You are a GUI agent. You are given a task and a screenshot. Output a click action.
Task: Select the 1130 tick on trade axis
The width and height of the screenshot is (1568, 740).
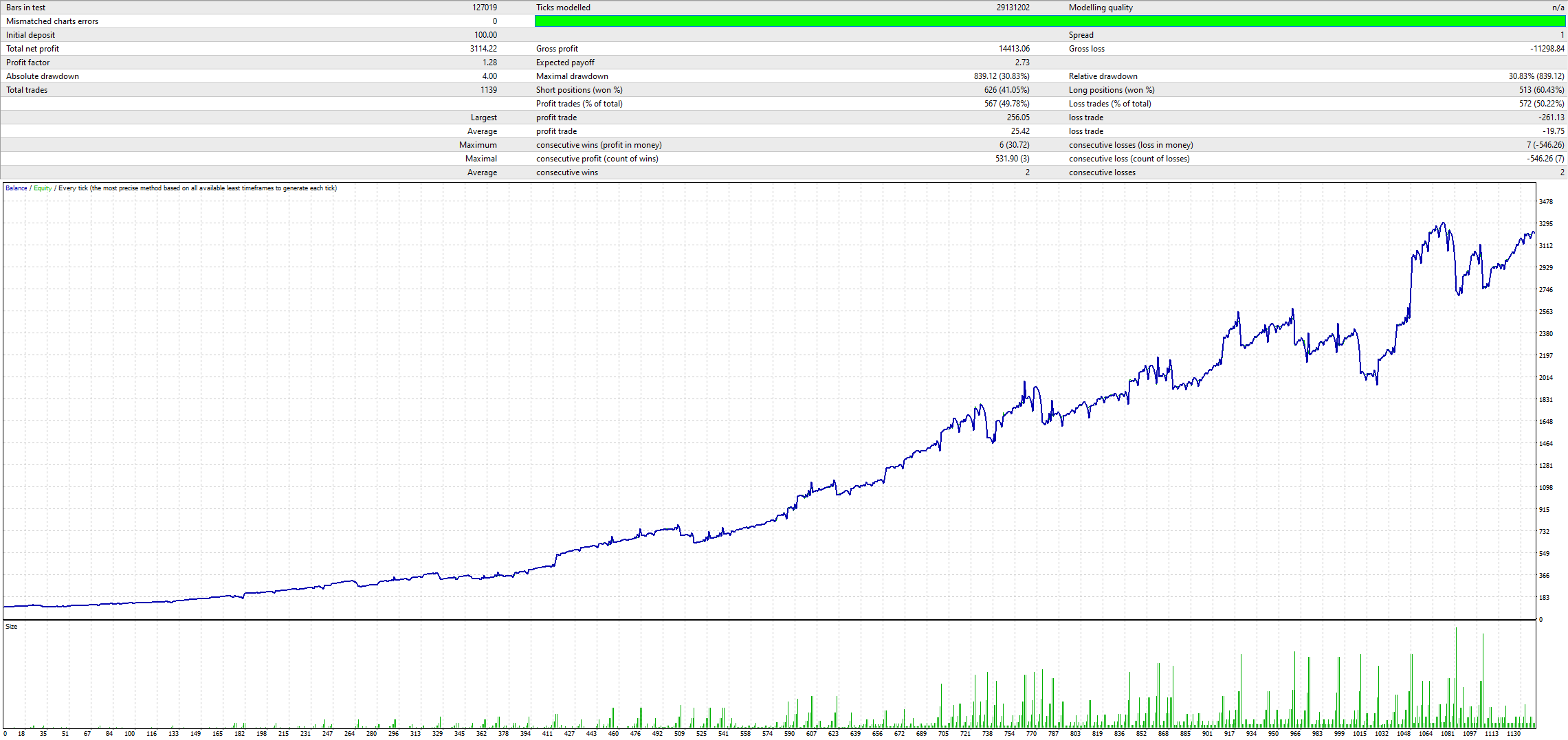click(1514, 734)
